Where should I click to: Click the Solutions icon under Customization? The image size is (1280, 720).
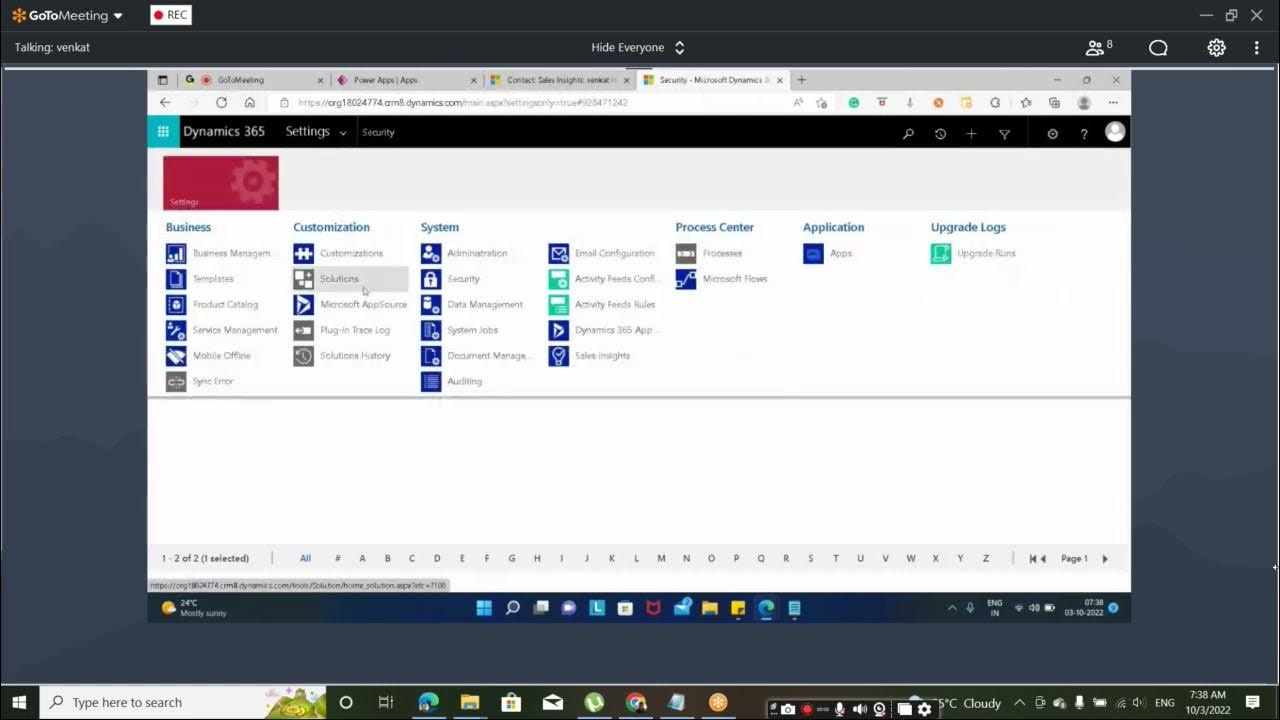pyautogui.click(x=303, y=279)
